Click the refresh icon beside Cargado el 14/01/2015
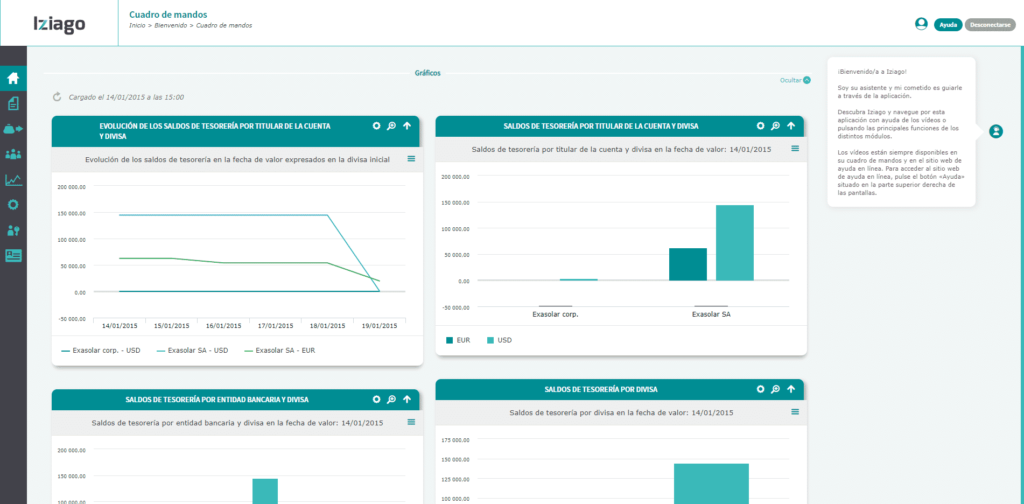The height and width of the screenshot is (504, 1024). 57,97
